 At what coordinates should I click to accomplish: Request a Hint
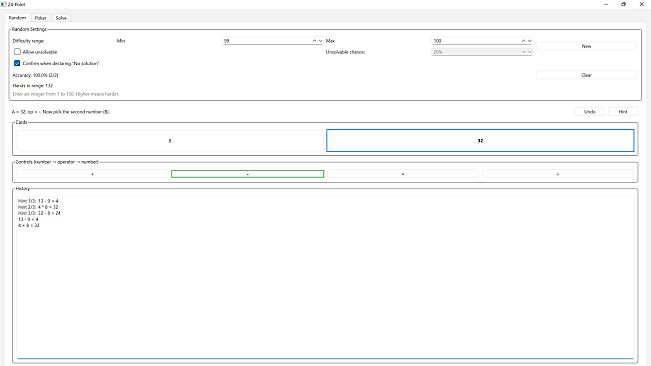coord(623,112)
